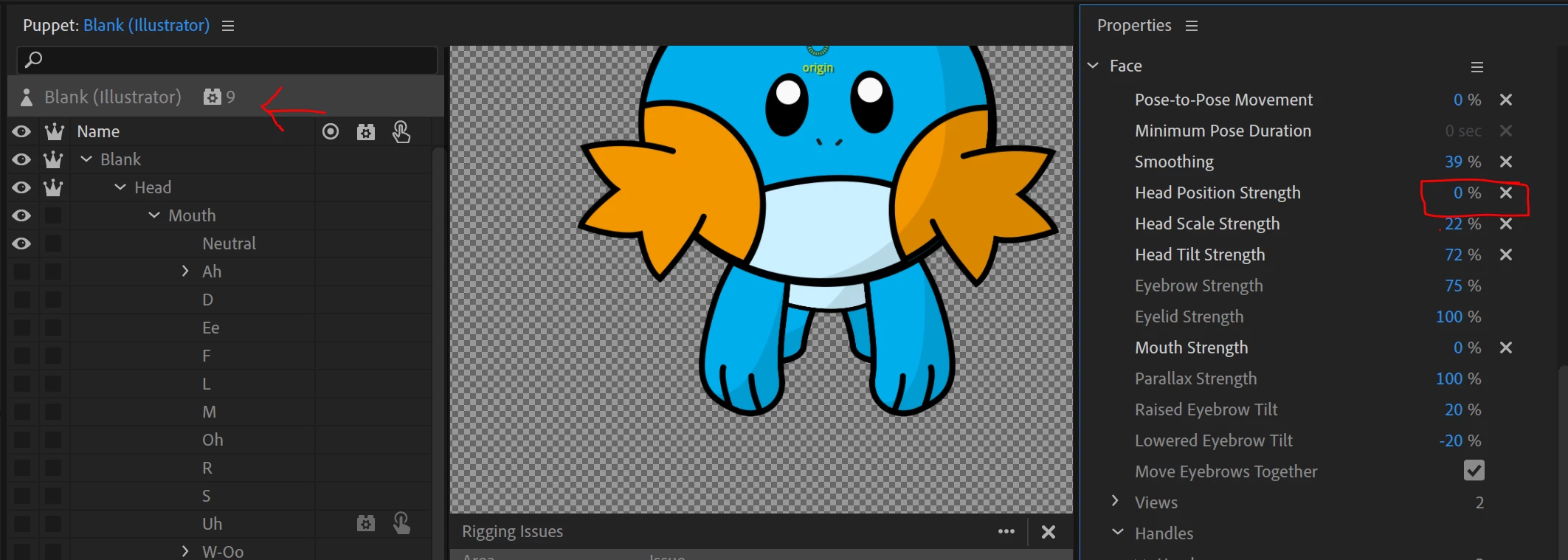Expand the W-Oo layer group
1568x560 pixels.
tap(185, 551)
